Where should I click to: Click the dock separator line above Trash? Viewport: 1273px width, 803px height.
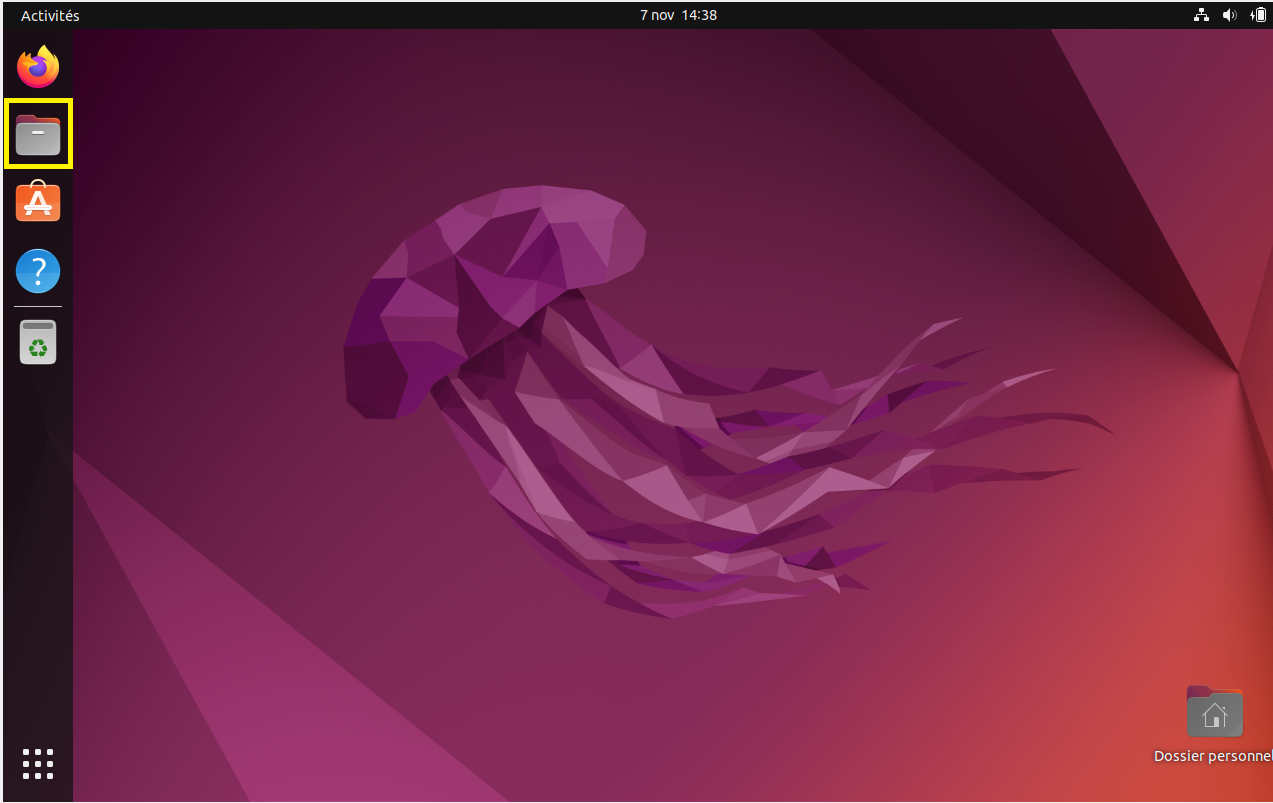38,306
